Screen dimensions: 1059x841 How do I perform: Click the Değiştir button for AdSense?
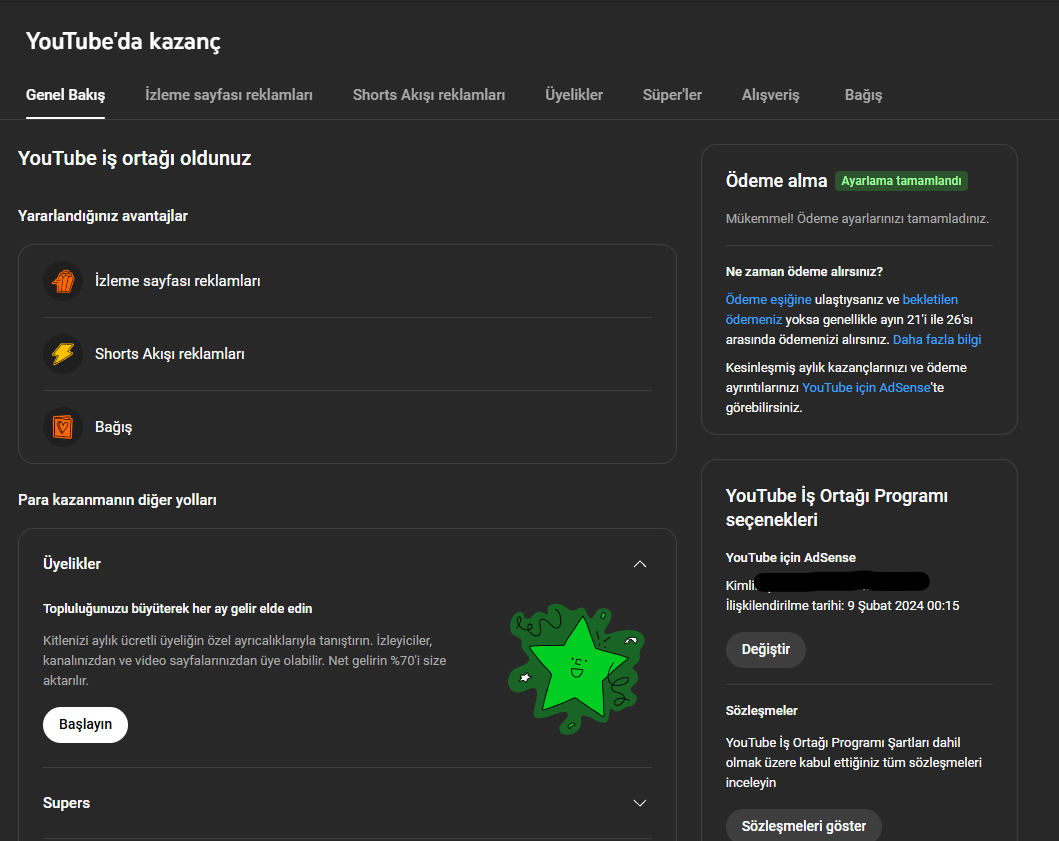766,650
